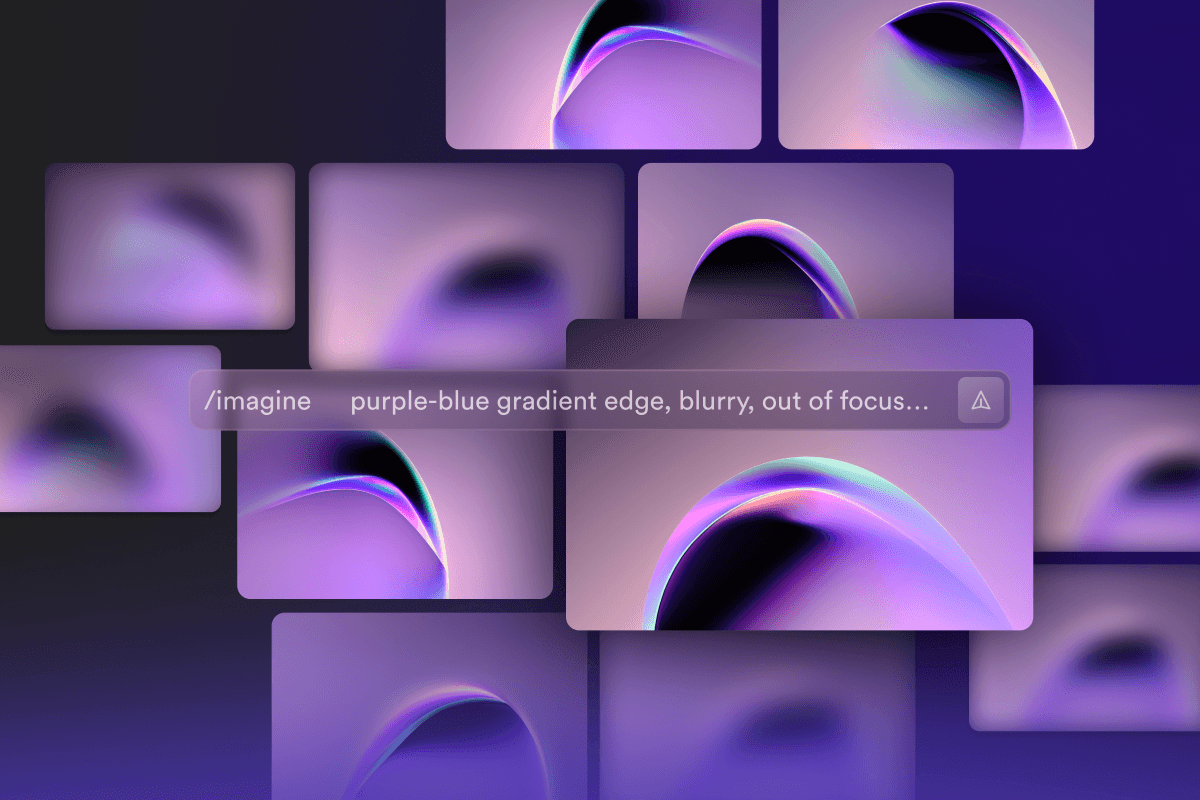Screen dimensions: 1200x800
Task: Click the sailboat submit icon in prompt bar
Action: pos(981,401)
